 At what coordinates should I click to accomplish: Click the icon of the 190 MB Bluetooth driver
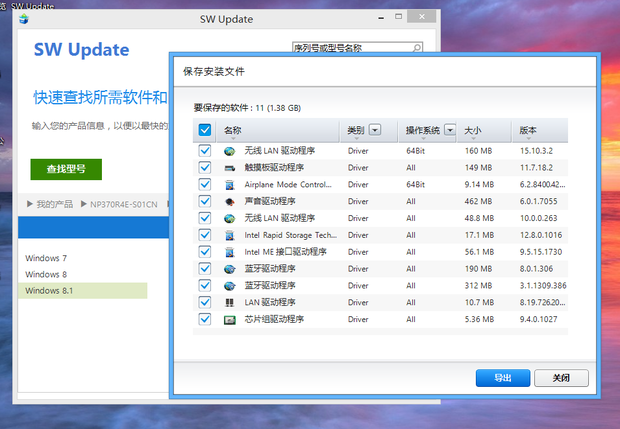[229, 269]
